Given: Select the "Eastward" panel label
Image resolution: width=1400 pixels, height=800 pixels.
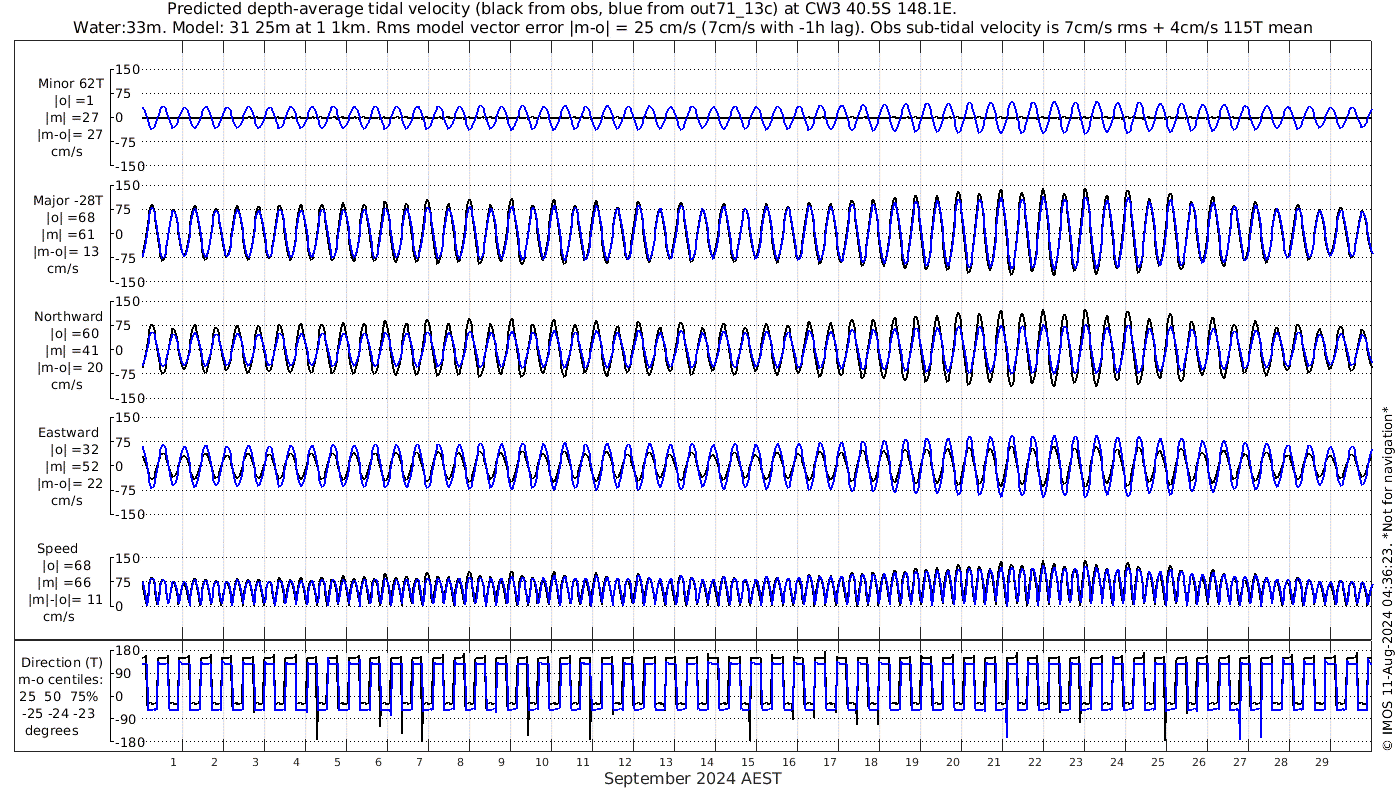Looking at the screenshot, I should coord(68,432).
